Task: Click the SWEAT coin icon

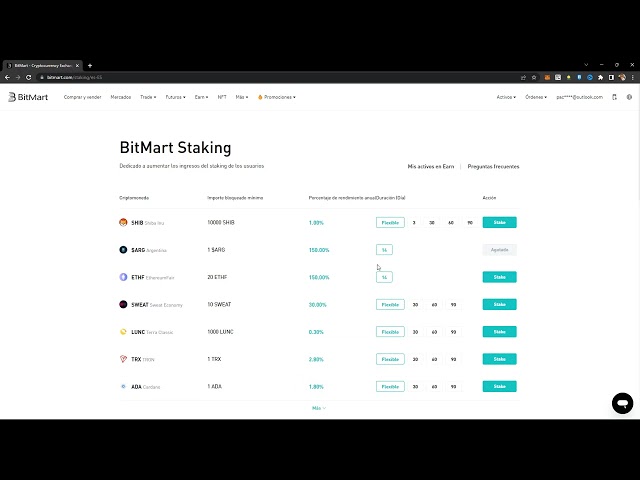Action: pos(123,304)
